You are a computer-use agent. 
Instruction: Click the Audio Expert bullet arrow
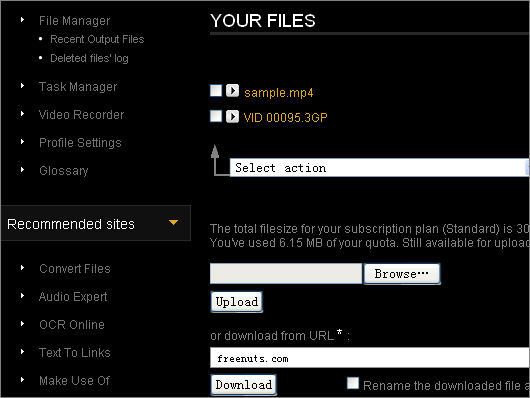tap(22, 296)
